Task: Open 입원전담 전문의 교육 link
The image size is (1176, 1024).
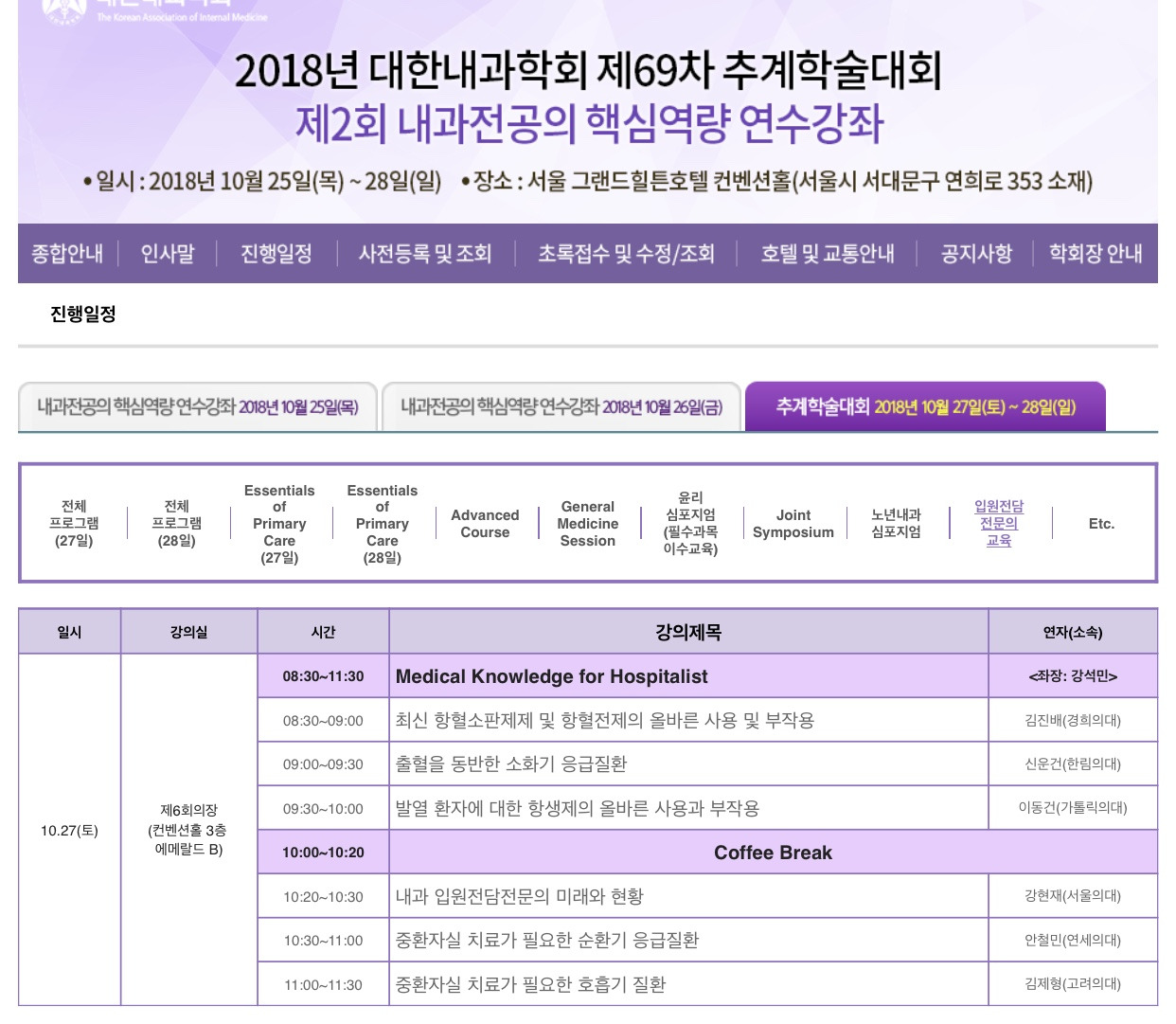Action: 999,523
